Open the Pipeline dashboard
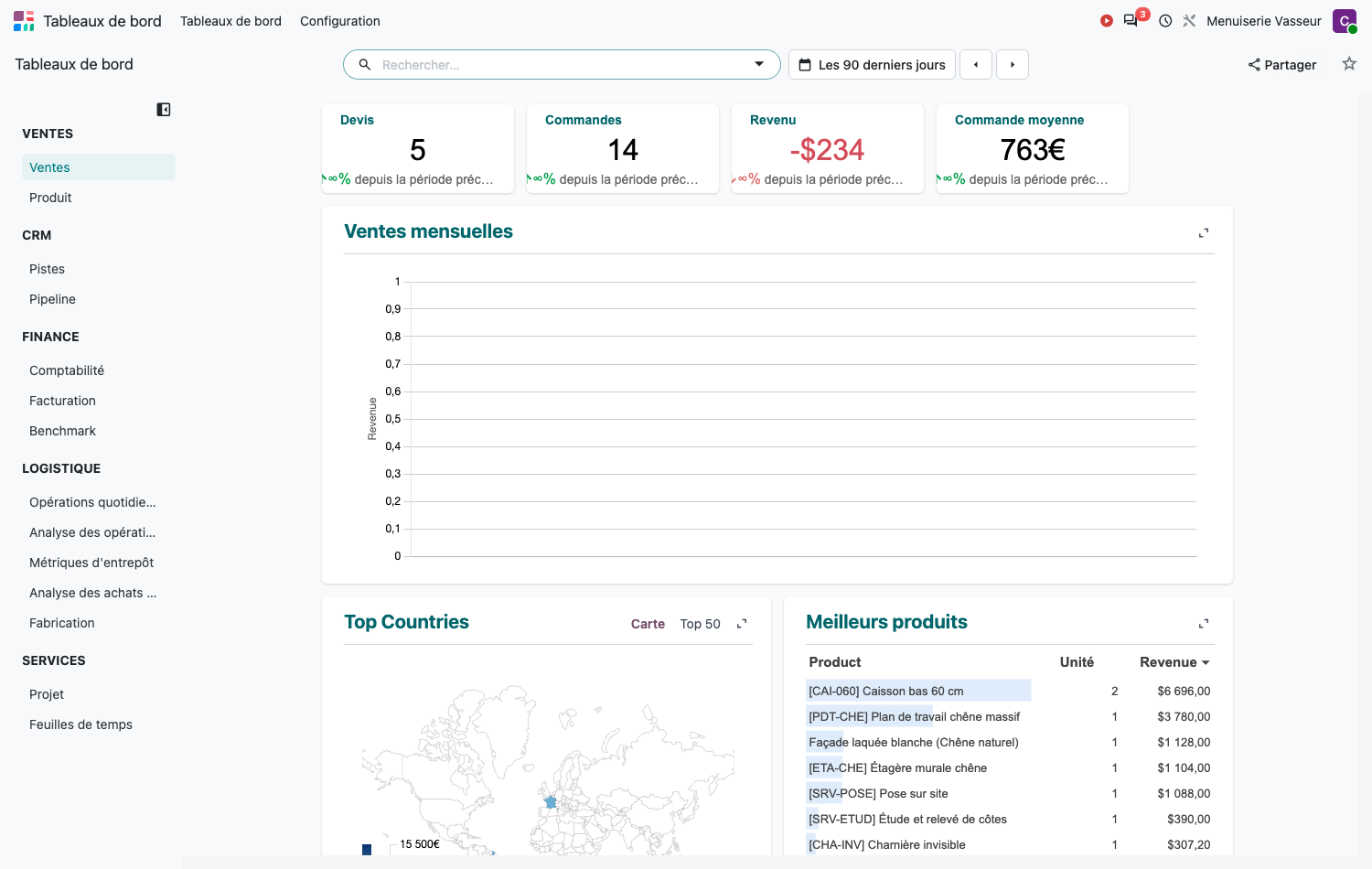The height and width of the screenshot is (869, 1372). [x=99, y=299]
